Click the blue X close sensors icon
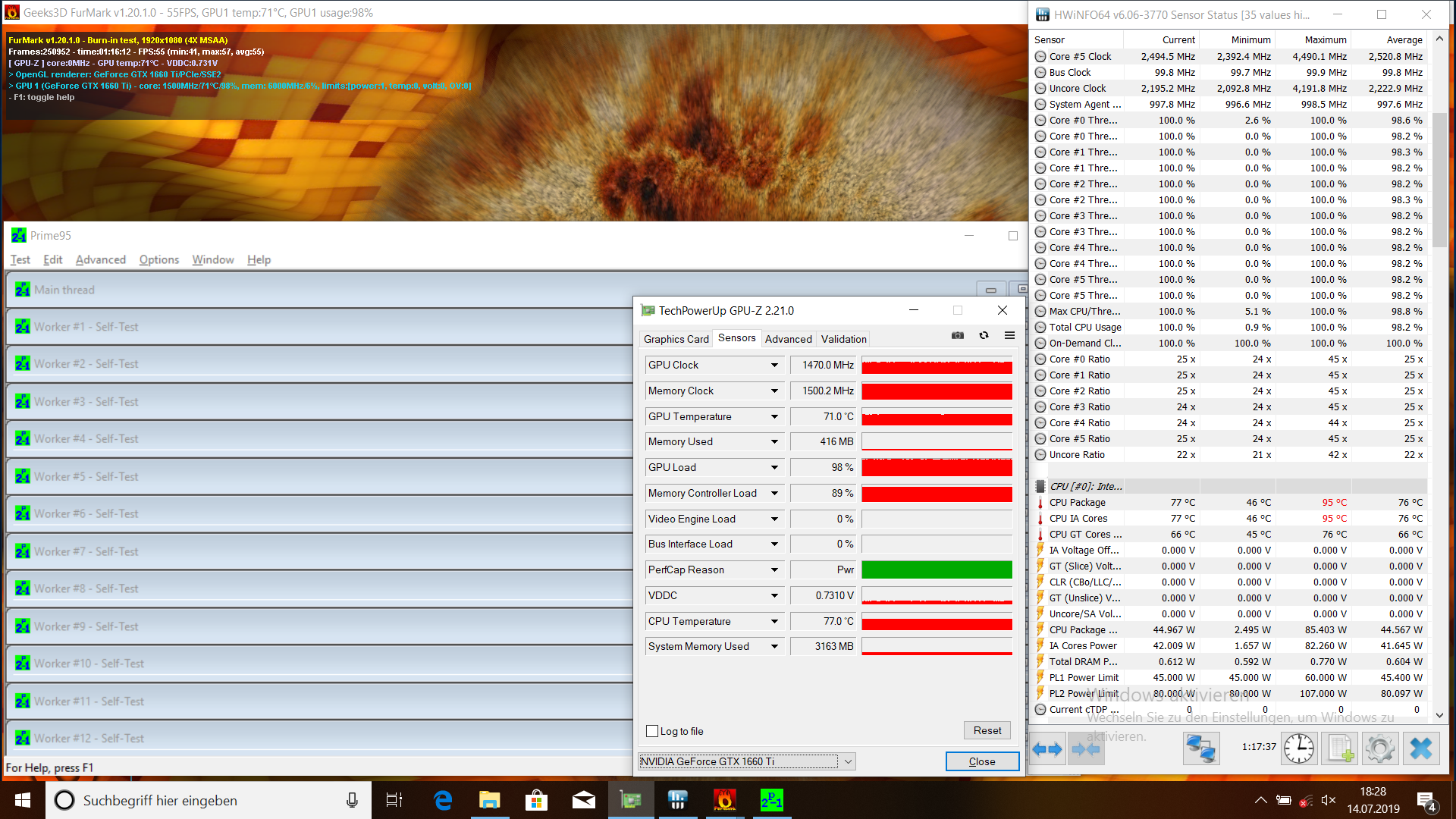This screenshot has width=1456, height=819. coord(1420,749)
